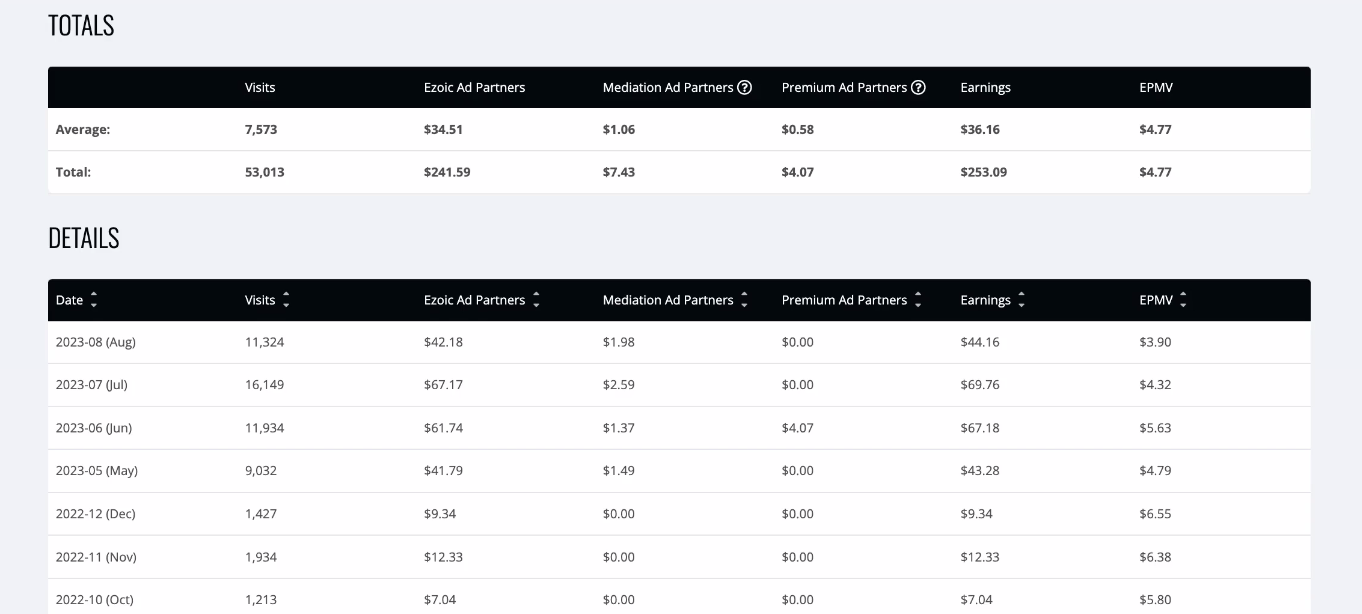Viewport: 1362px width, 614px height.
Task: Click the Earnings column header in Details
Action: pos(985,300)
